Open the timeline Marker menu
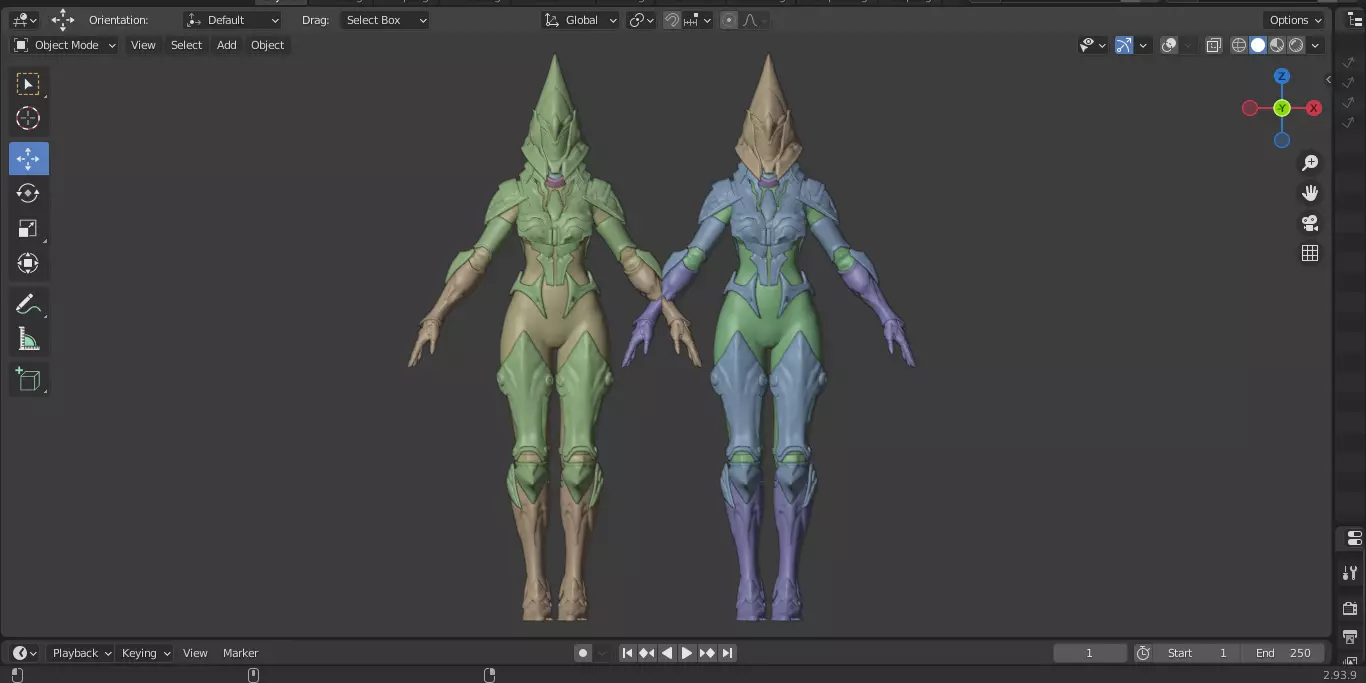This screenshot has width=1366, height=683. [x=240, y=653]
